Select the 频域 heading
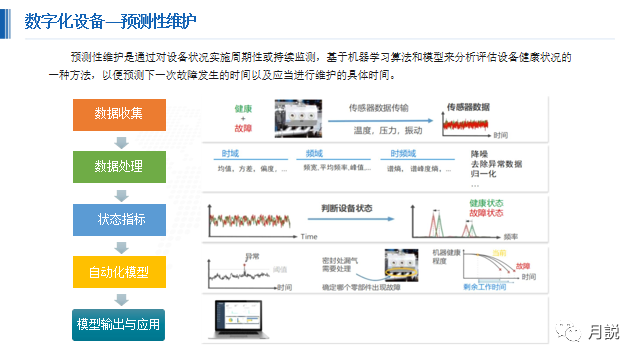640x360 pixels. click(314, 153)
